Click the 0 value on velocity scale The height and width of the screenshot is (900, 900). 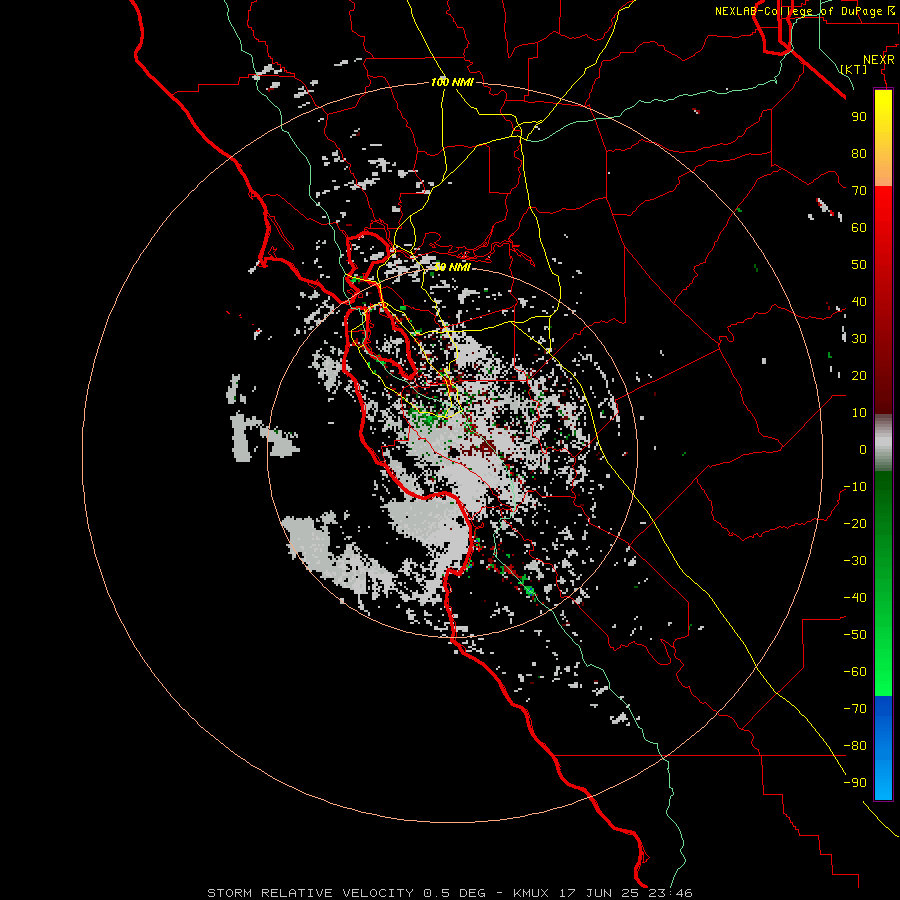click(x=863, y=449)
